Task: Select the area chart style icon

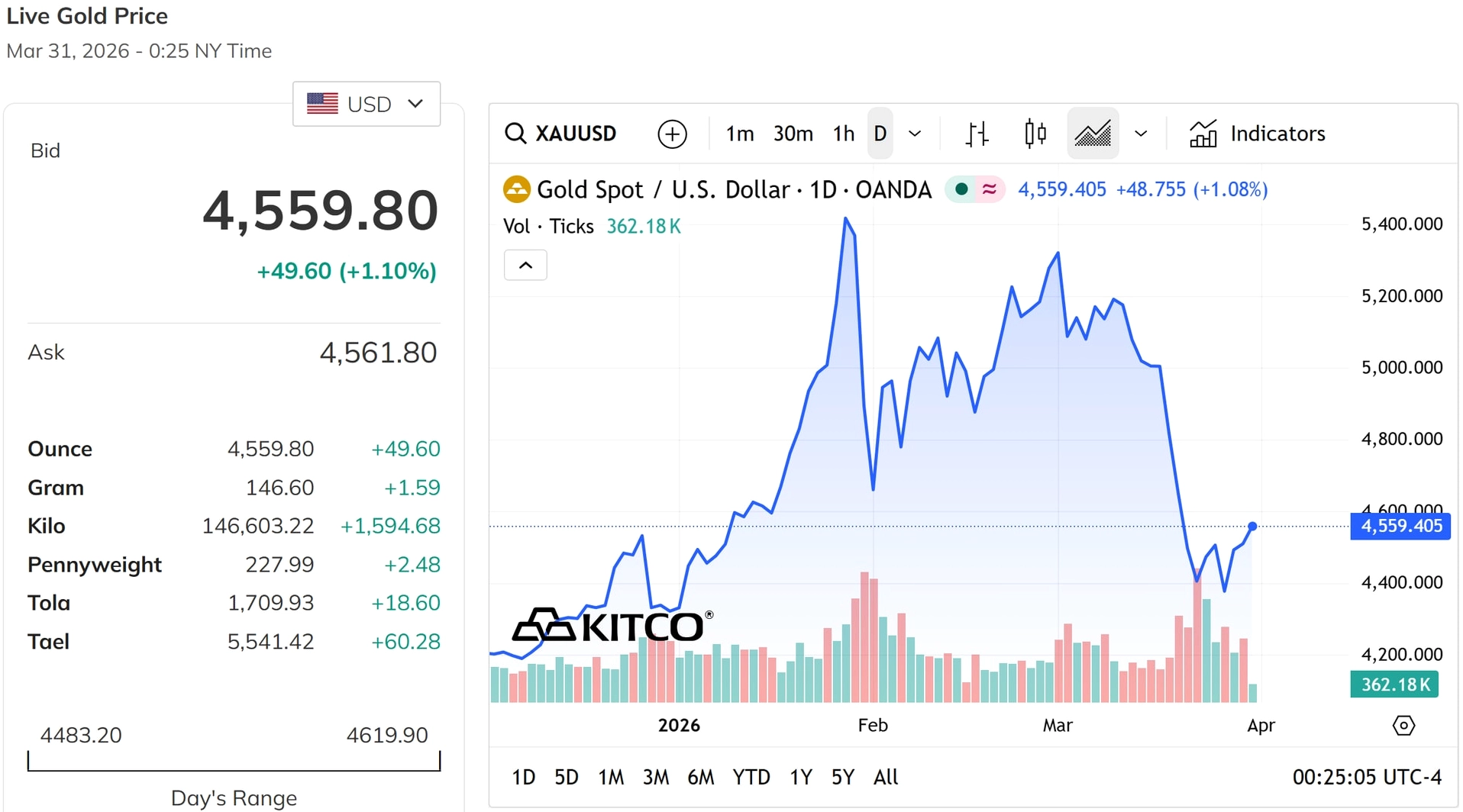Action: coord(1093,133)
